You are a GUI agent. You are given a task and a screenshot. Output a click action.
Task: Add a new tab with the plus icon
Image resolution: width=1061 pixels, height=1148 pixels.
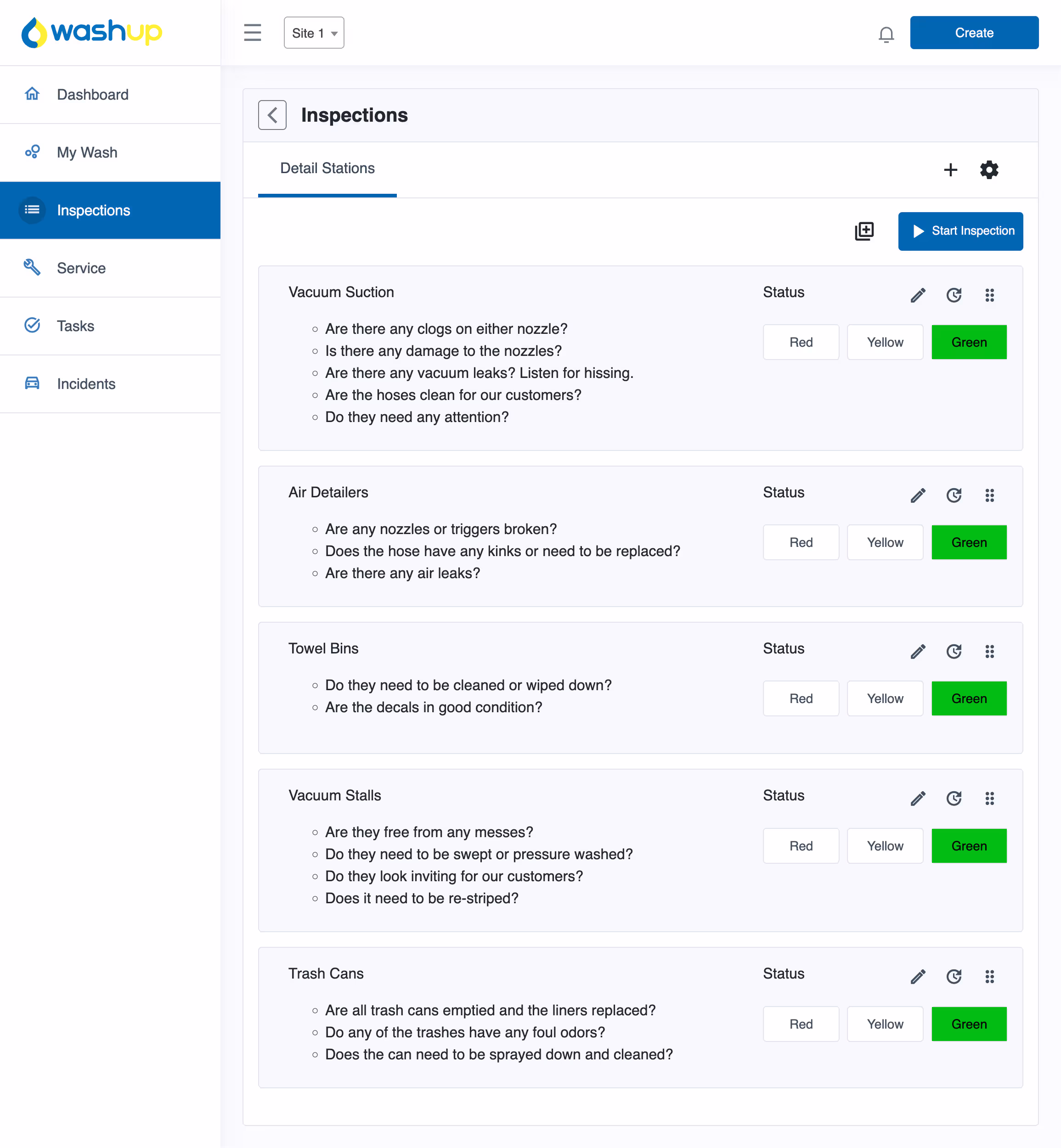tap(951, 170)
